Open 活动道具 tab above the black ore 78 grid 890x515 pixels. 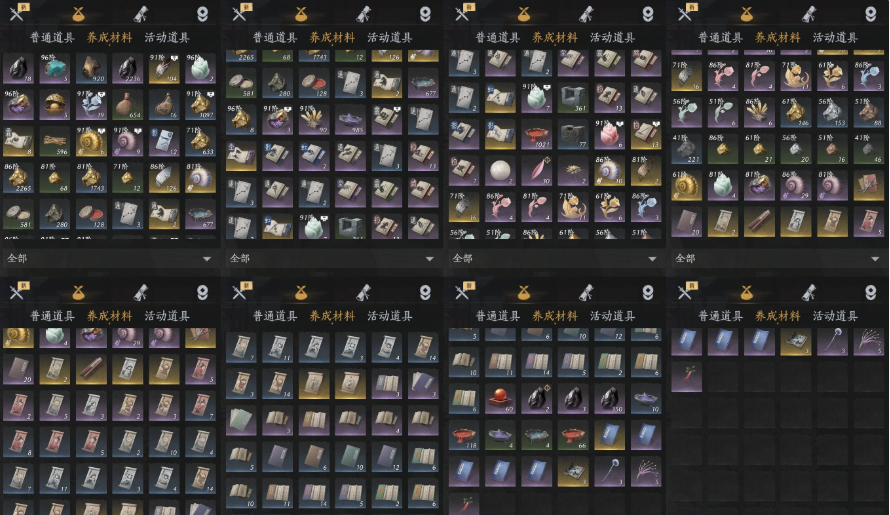(166, 37)
